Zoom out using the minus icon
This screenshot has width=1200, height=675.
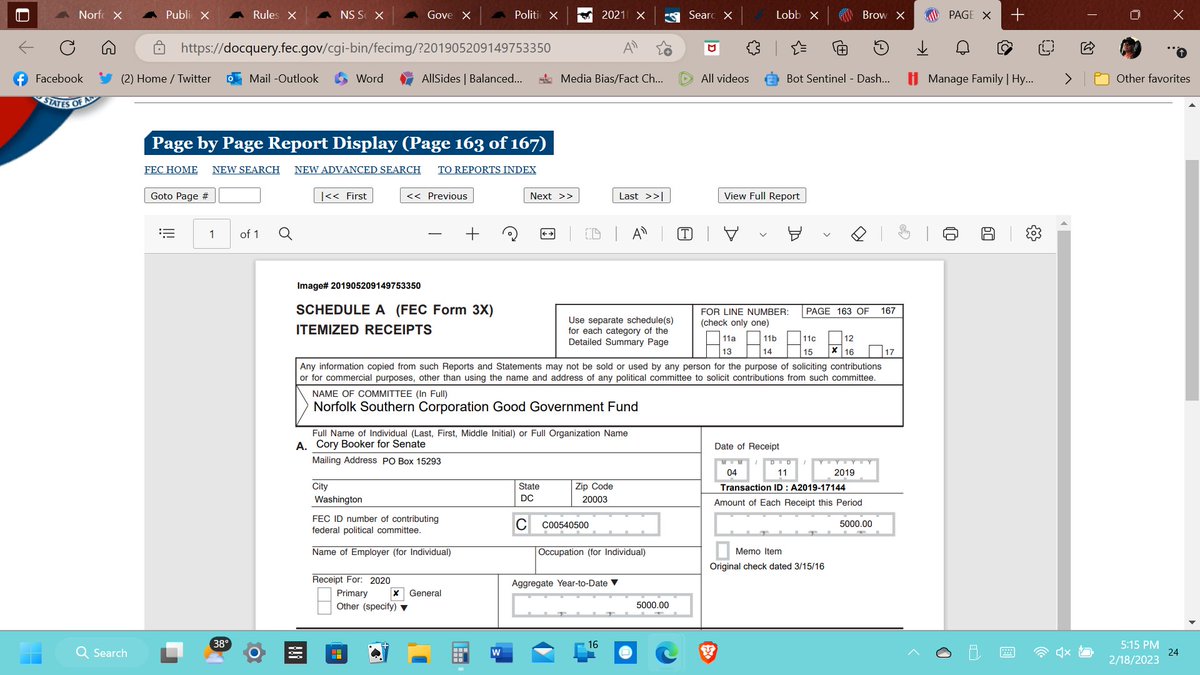(x=434, y=234)
